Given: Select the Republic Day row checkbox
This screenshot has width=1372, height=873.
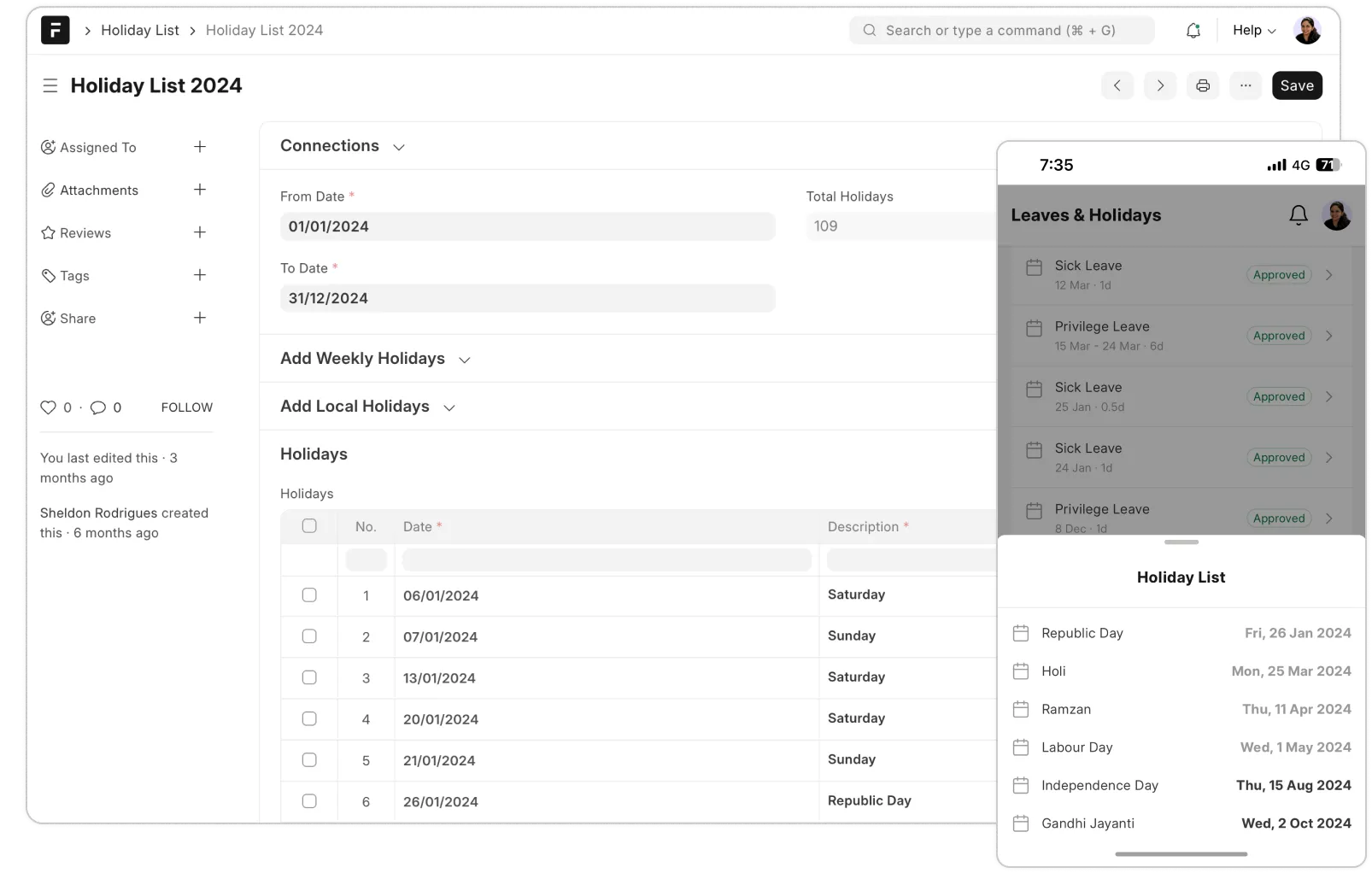Looking at the screenshot, I should pos(309,801).
